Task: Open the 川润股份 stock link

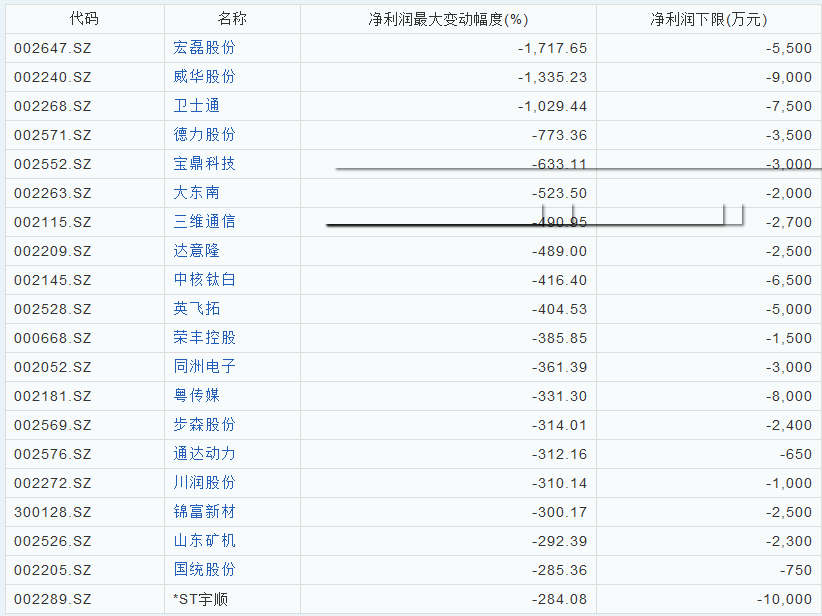Action: pos(204,482)
